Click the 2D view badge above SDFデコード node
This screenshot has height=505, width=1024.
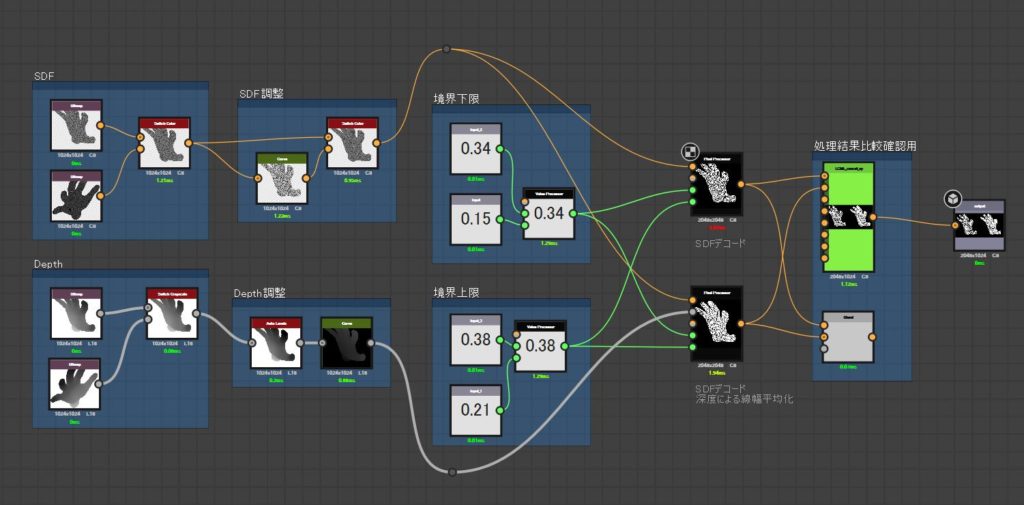coord(690,152)
